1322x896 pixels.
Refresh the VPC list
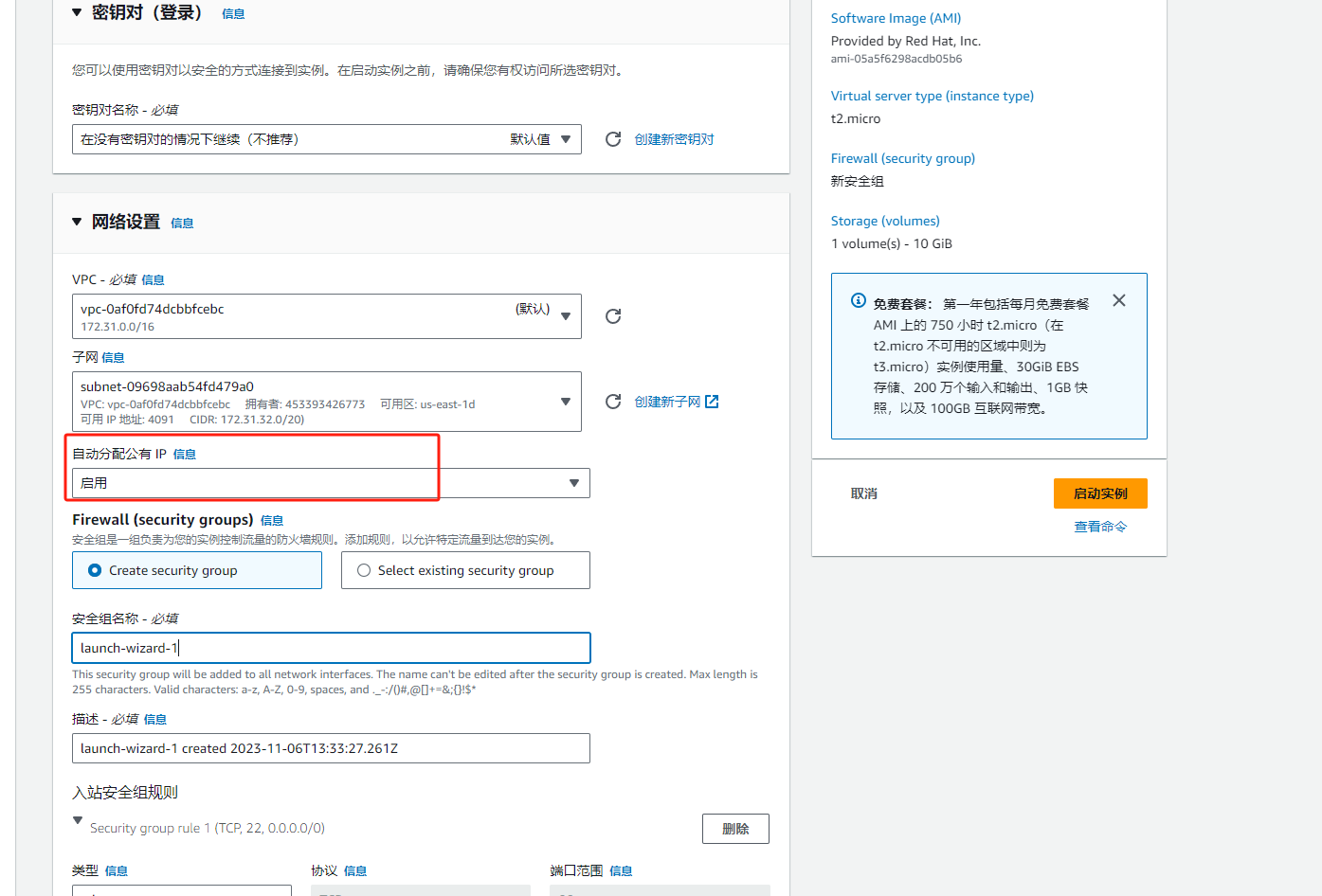coord(613,316)
